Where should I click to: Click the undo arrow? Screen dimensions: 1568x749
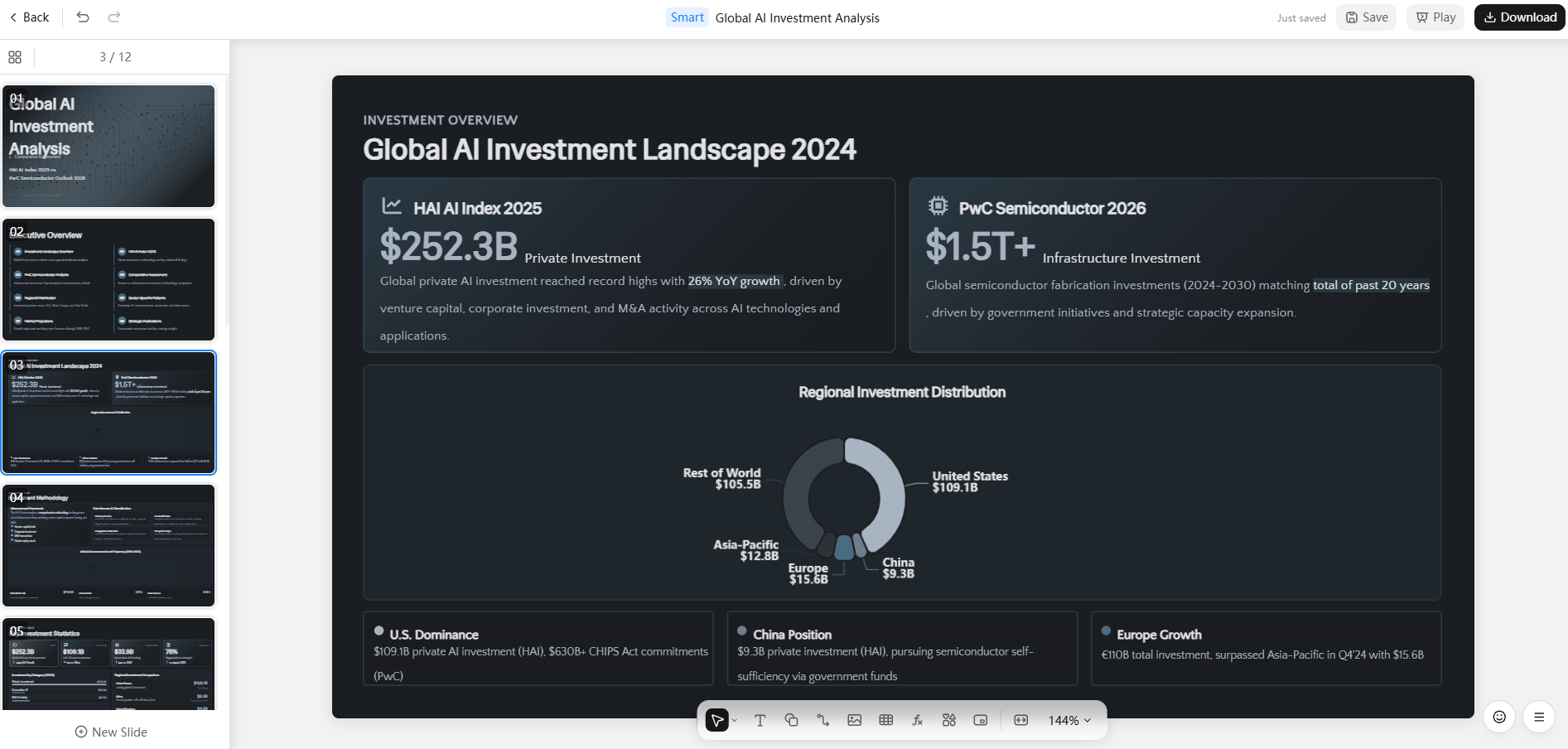coord(83,17)
